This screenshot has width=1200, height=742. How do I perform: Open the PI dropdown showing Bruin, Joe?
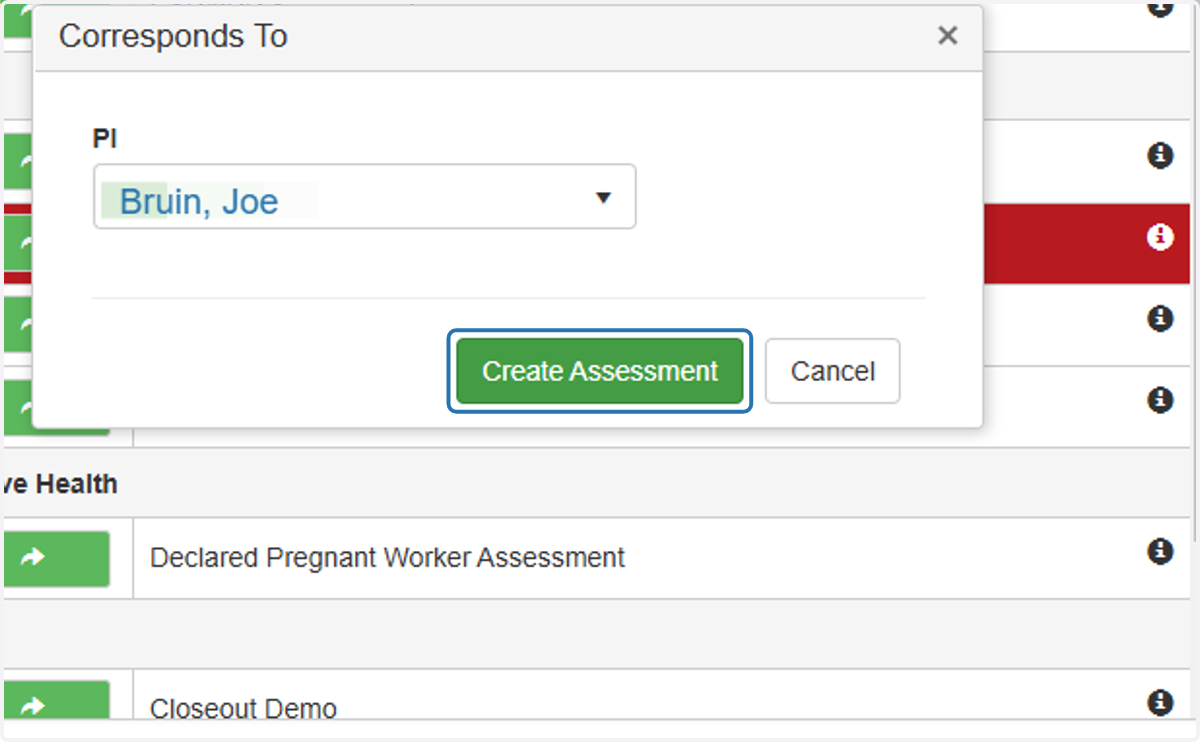click(365, 197)
